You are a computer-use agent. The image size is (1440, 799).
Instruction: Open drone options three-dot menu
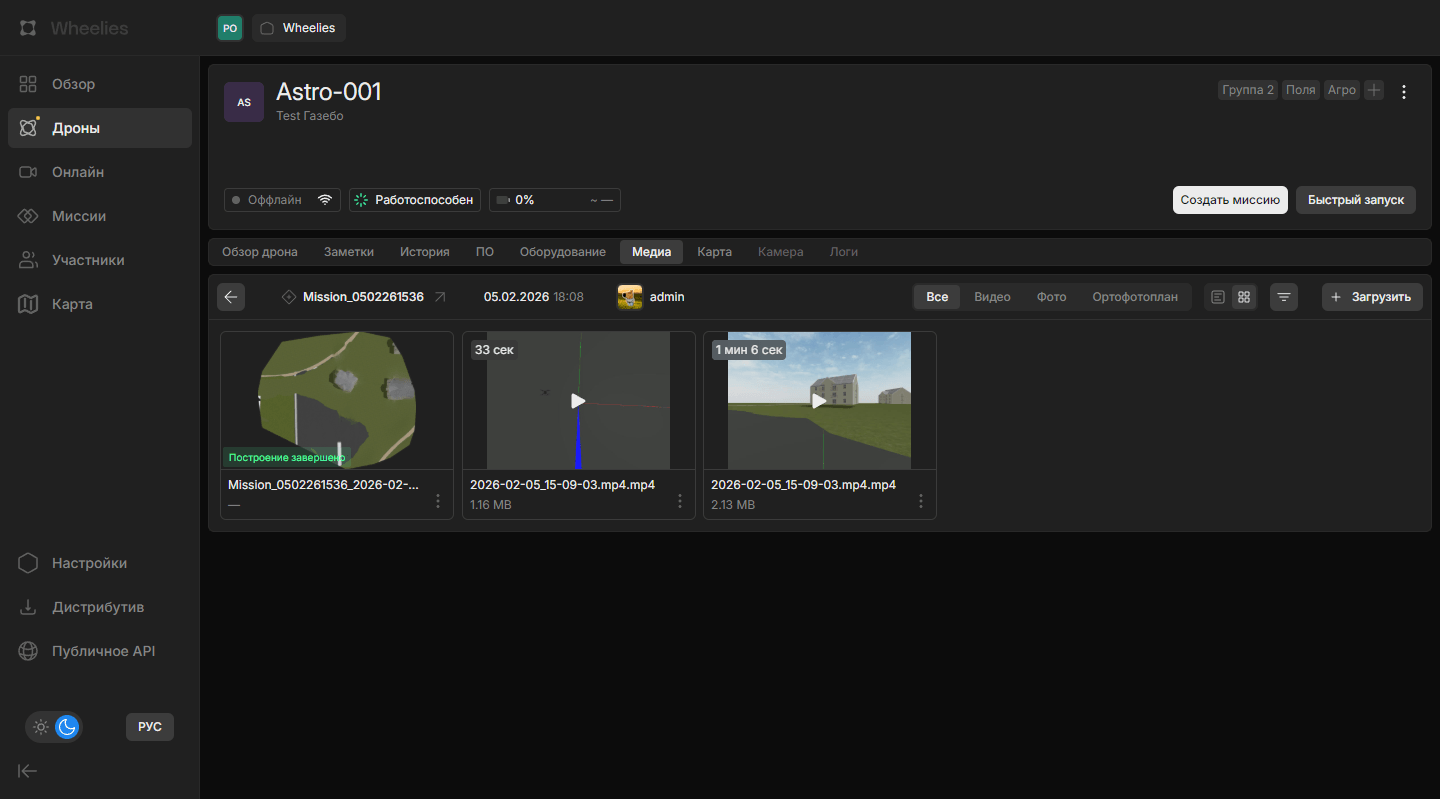coord(1404,92)
